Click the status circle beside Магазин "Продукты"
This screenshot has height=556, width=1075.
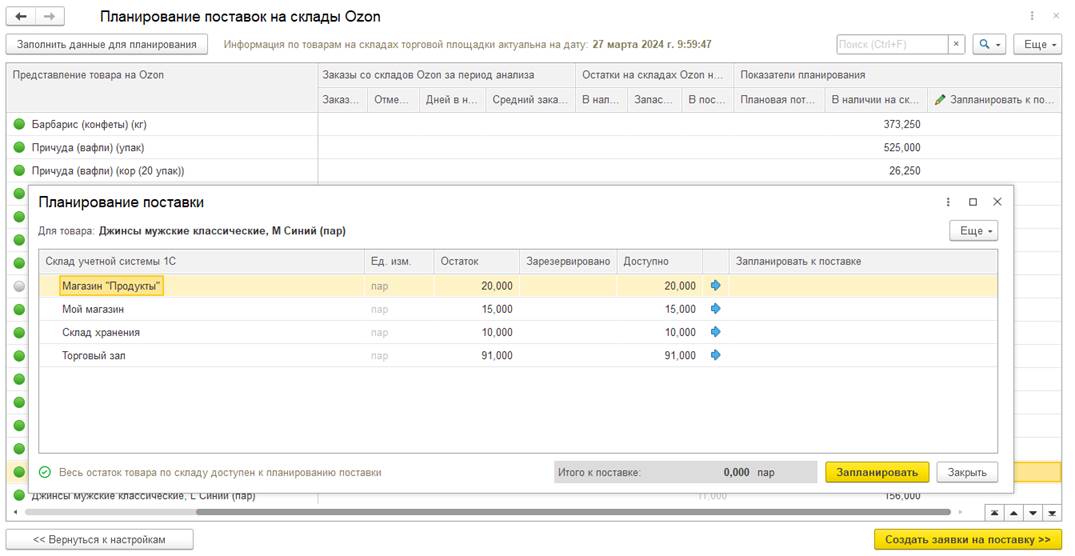click(19, 286)
